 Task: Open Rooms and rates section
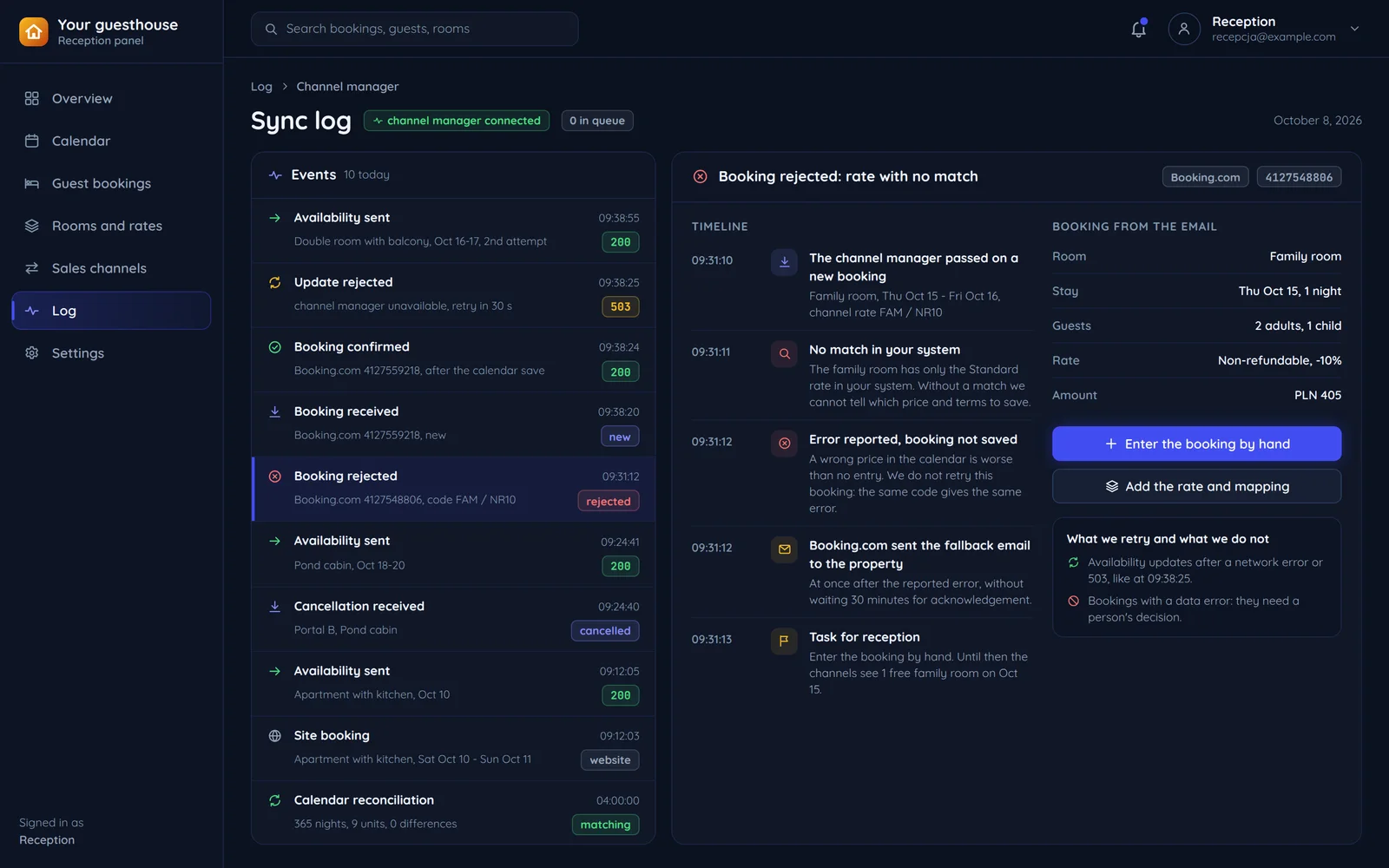click(111, 226)
